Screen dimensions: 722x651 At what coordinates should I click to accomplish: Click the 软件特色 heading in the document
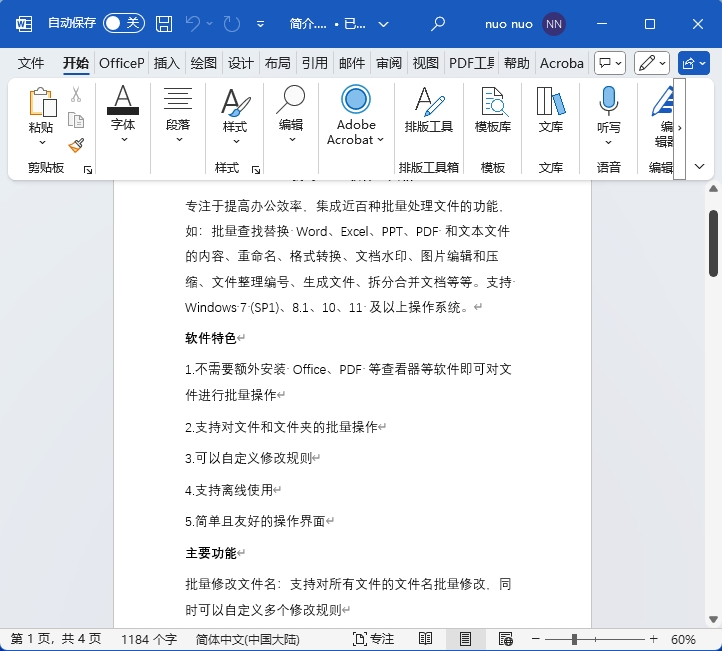pos(210,338)
